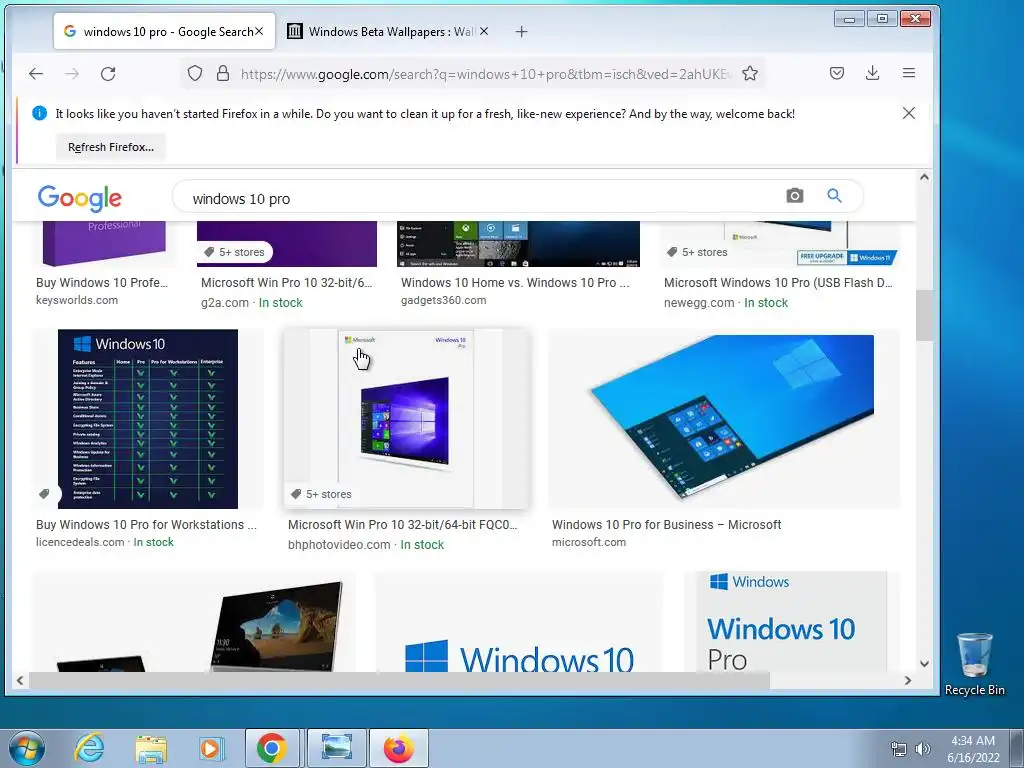Go back to the previous page
This screenshot has width=1024, height=768.
click(x=36, y=74)
